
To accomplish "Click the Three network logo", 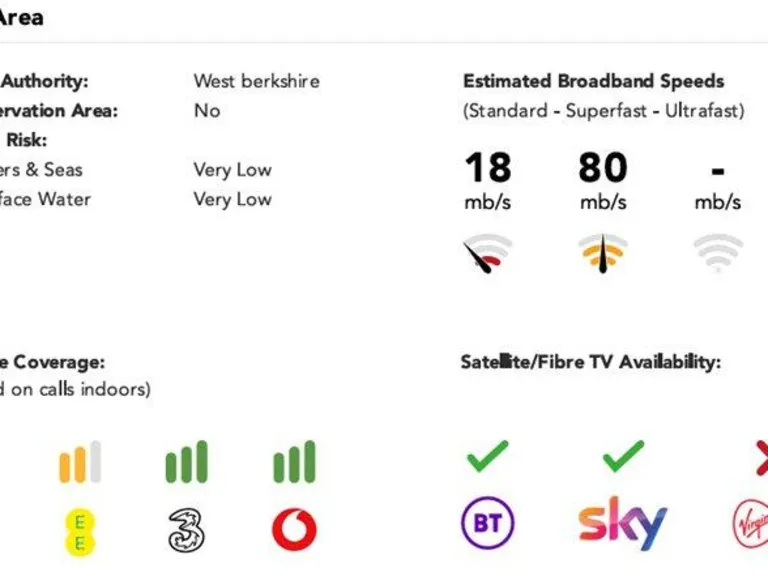I will tap(186, 530).
